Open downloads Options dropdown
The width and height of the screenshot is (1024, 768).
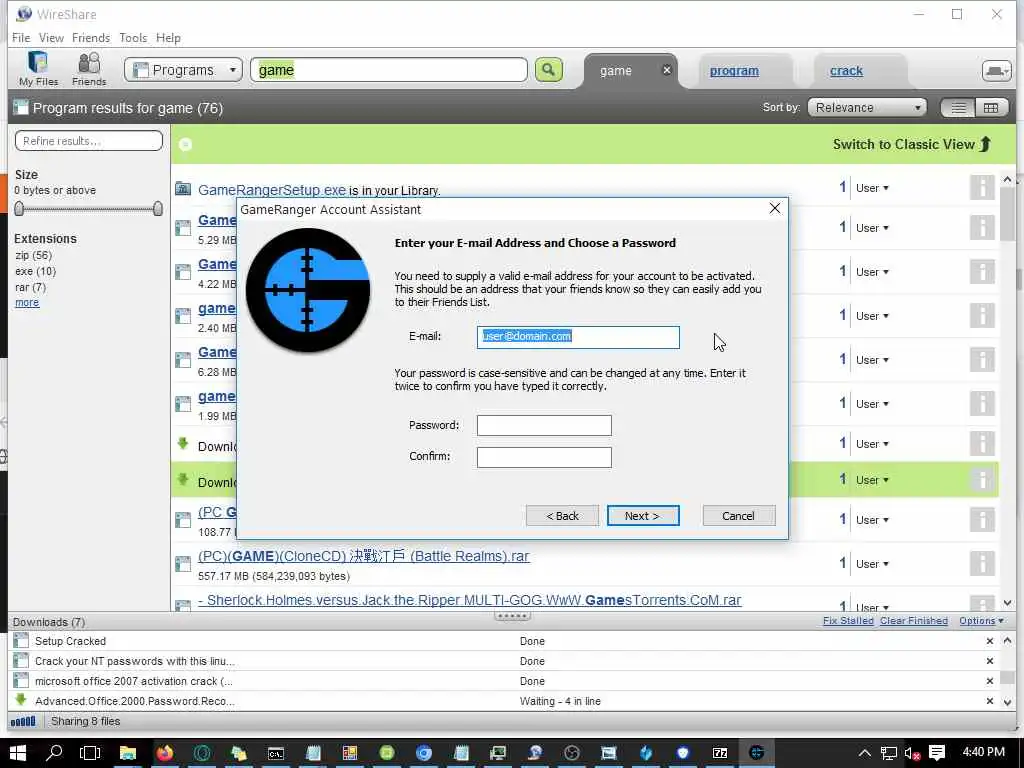[981, 621]
